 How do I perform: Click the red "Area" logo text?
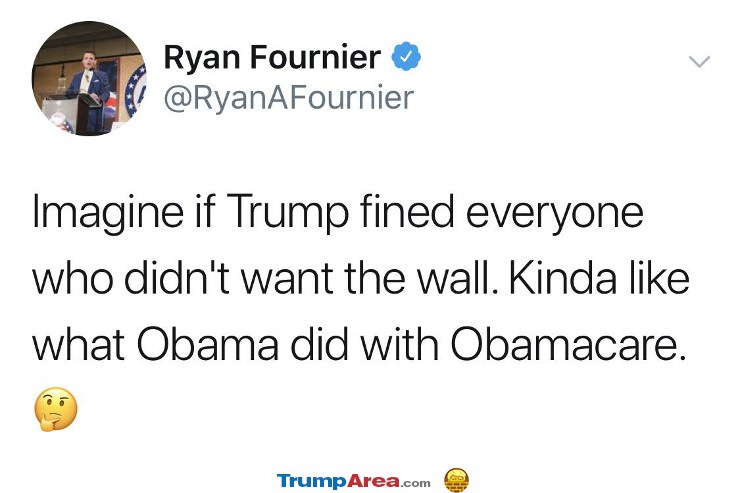tap(374, 481)
